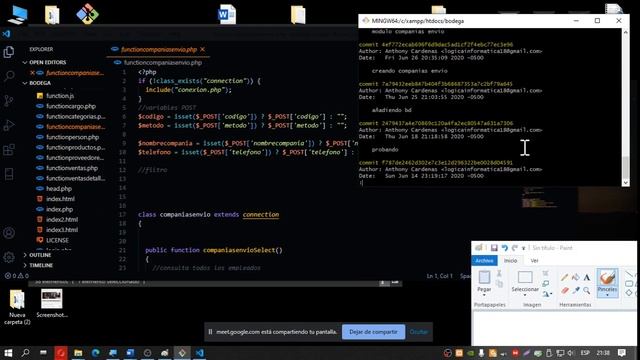Open Nueva carpeta (2) folder on desktop

[17, 307]
